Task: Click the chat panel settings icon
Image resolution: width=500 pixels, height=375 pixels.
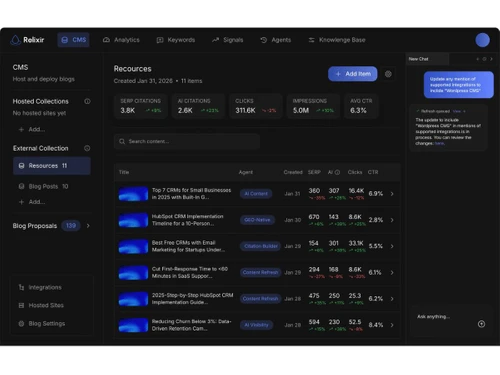Action: coord(484,59)
